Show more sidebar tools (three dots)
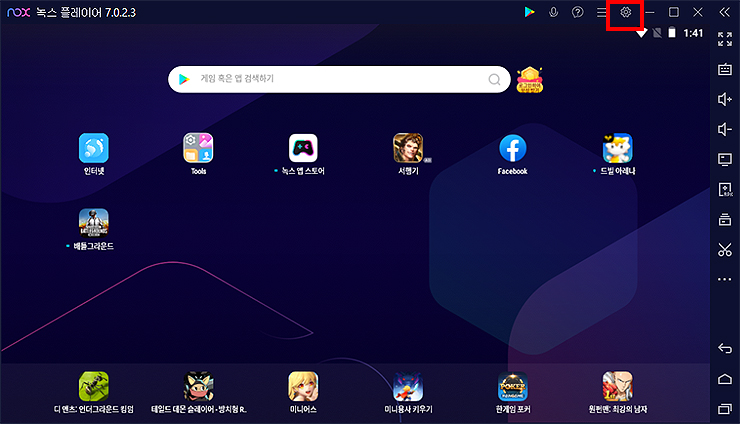The height and width of the screenshot is (424, 740). click(725, 279)
